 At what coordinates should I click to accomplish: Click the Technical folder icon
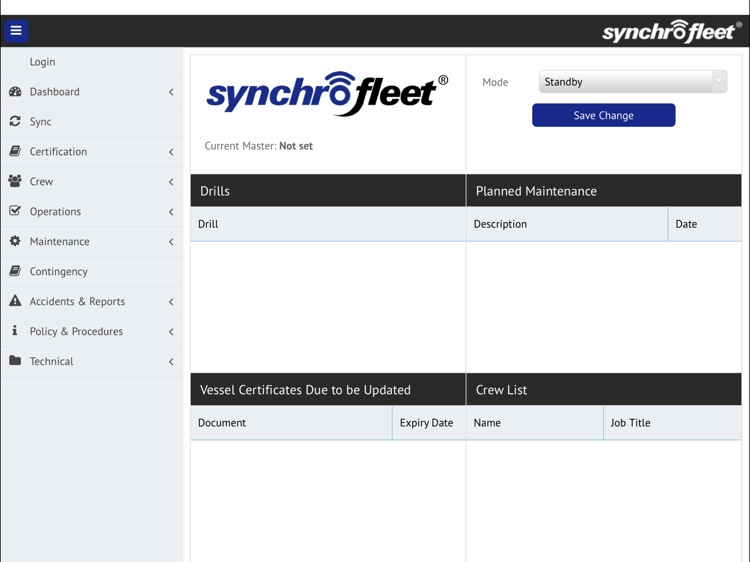click(x=15, y=361)
